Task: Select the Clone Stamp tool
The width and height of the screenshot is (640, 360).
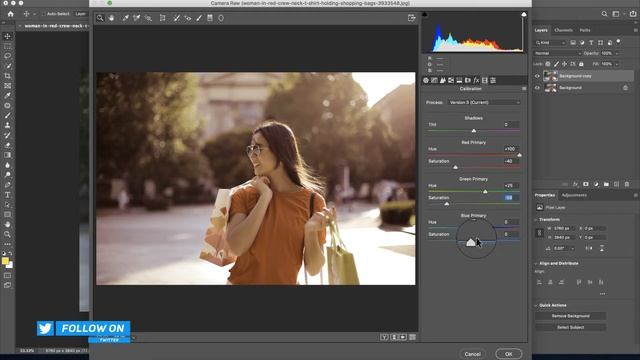Action: 7,125
